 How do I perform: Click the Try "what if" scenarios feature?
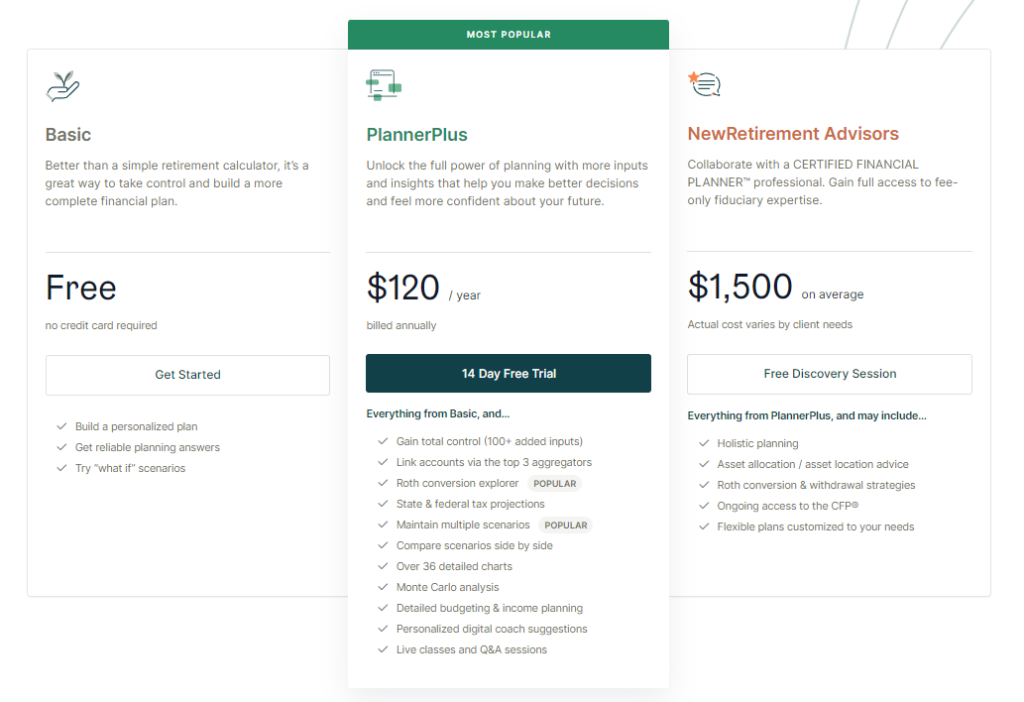pos(130,468)
